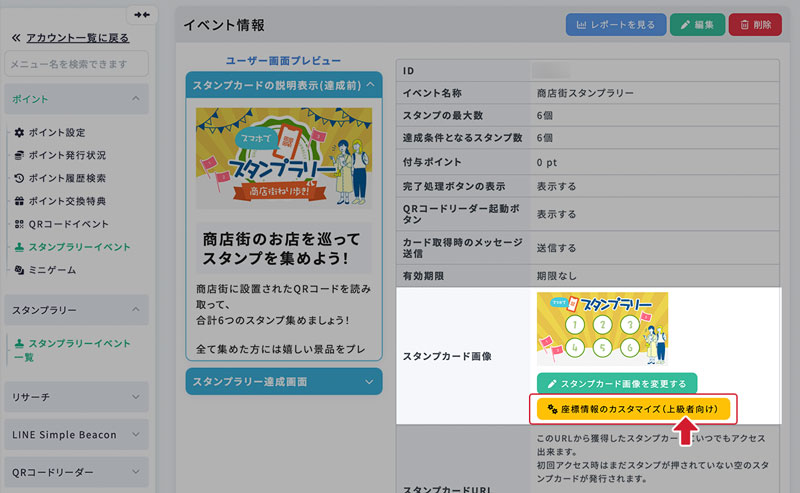Screen dimensions: 800x493
Task: Open ポイント履歴検索 menu item
Action: tap(66, 178)
